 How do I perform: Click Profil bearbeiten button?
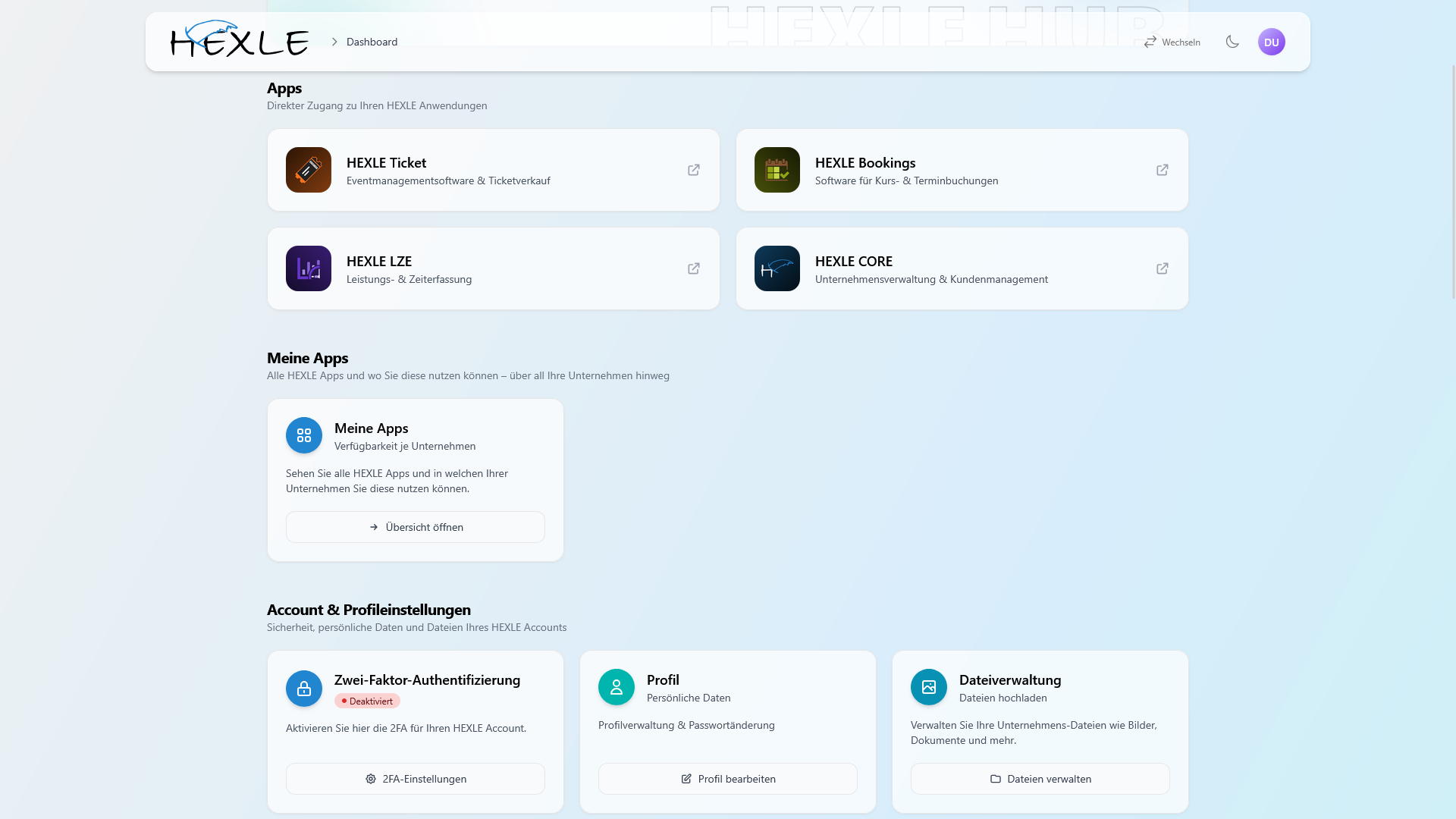pos(728,779)
